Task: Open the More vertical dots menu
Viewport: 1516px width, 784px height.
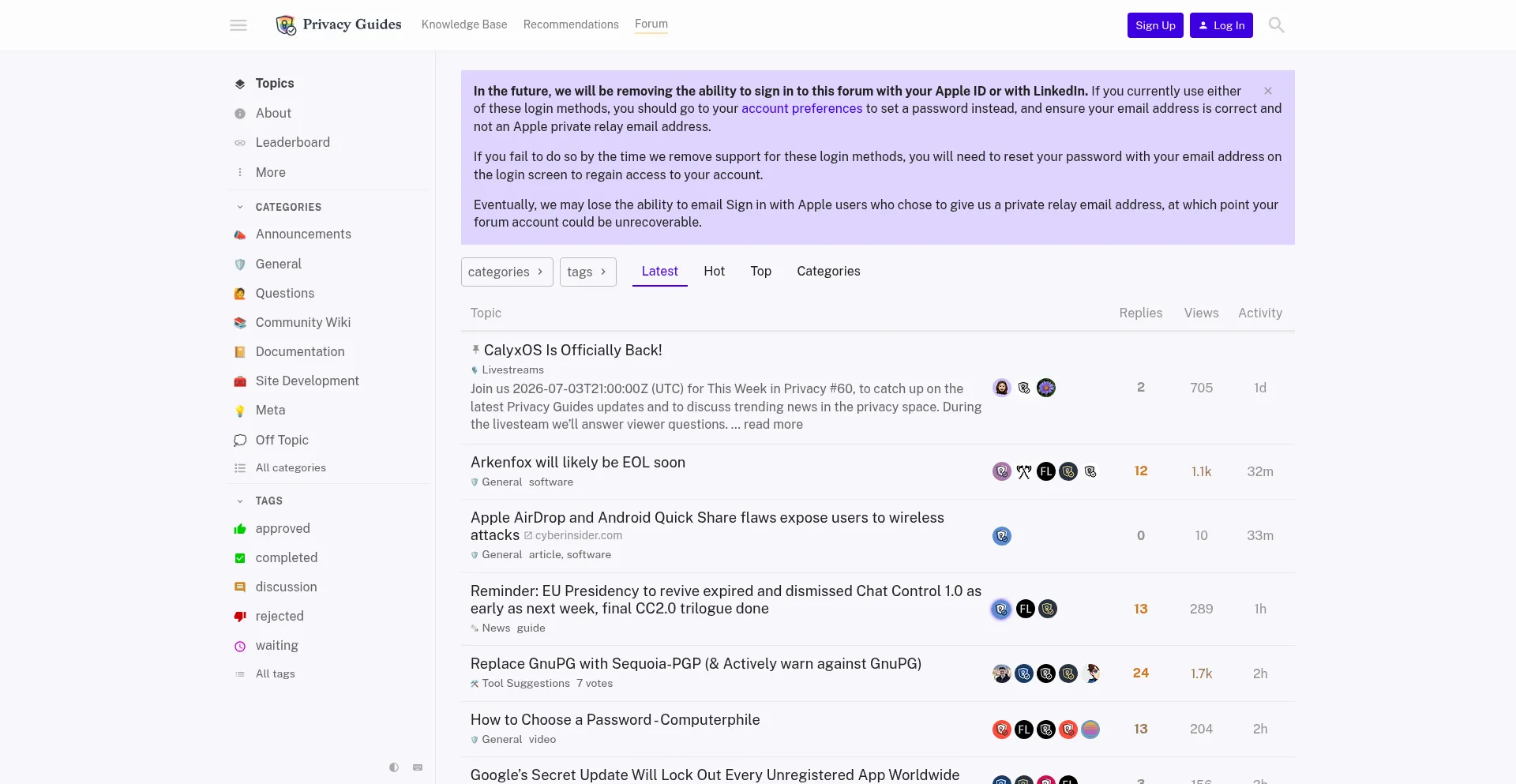Action: (240, 172)
